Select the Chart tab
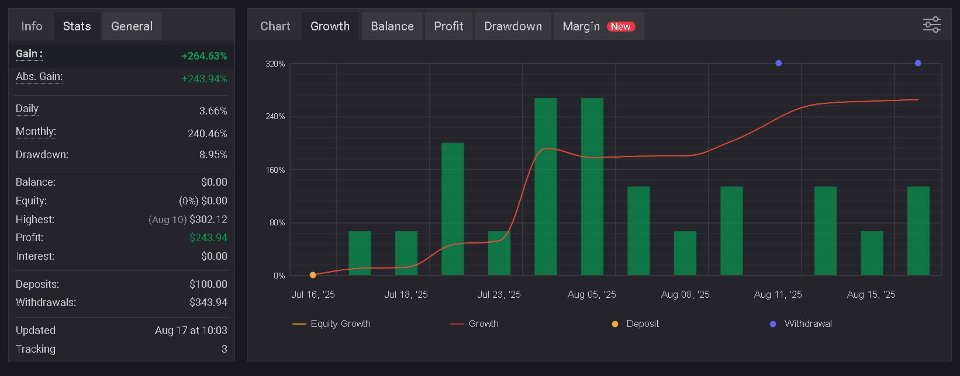The image size is (960, 376). 276,26
